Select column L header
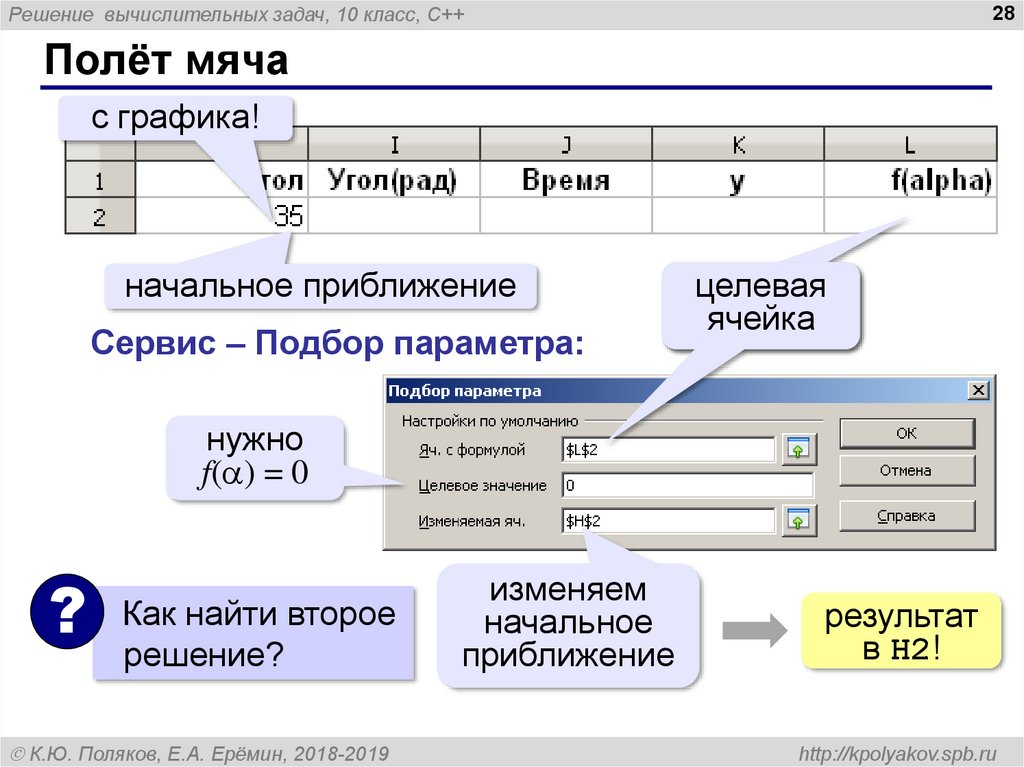Screen dimensions: 1024x767 (x=910, y=144)
